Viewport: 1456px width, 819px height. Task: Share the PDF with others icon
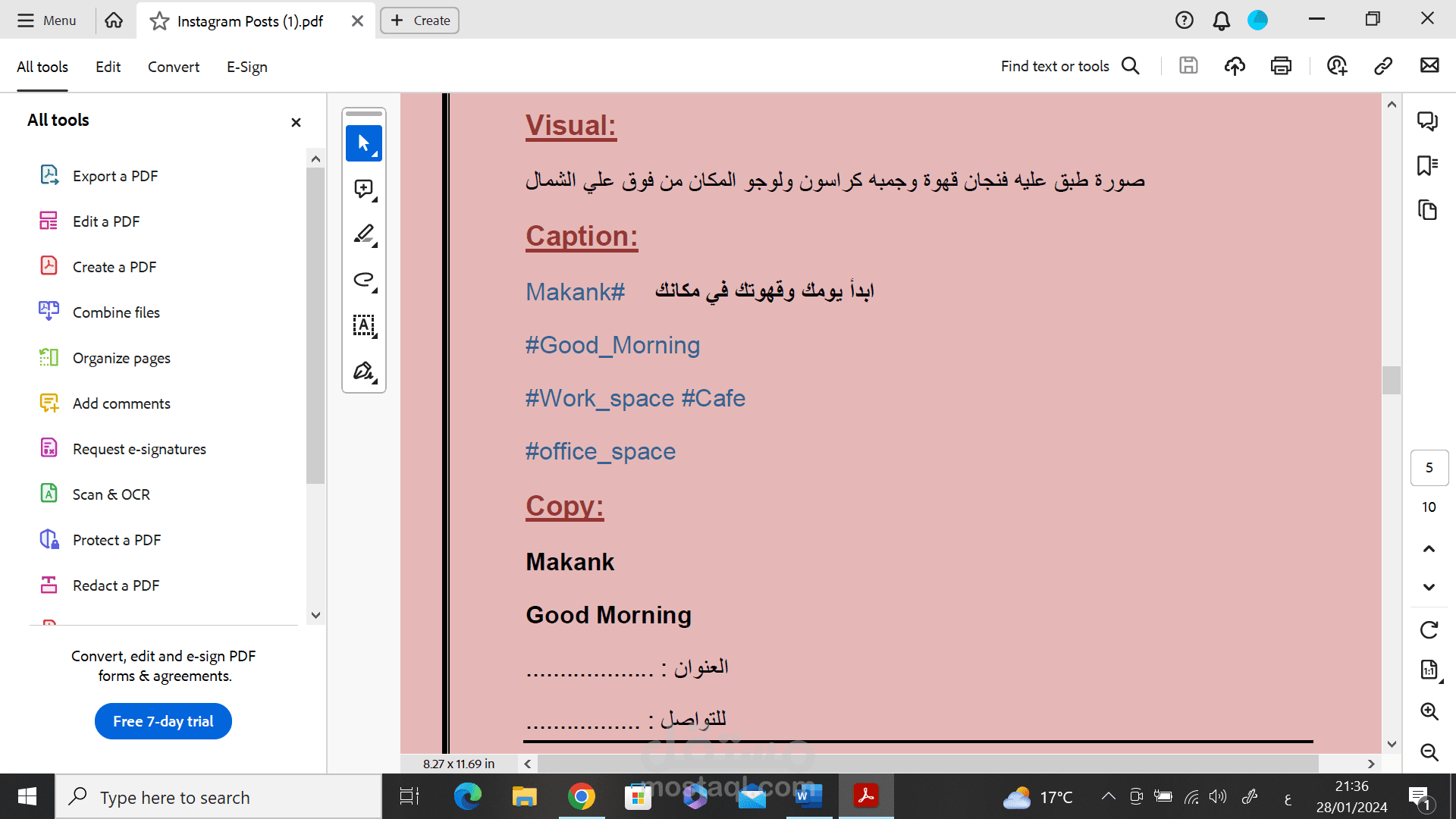pos(1337,66)
